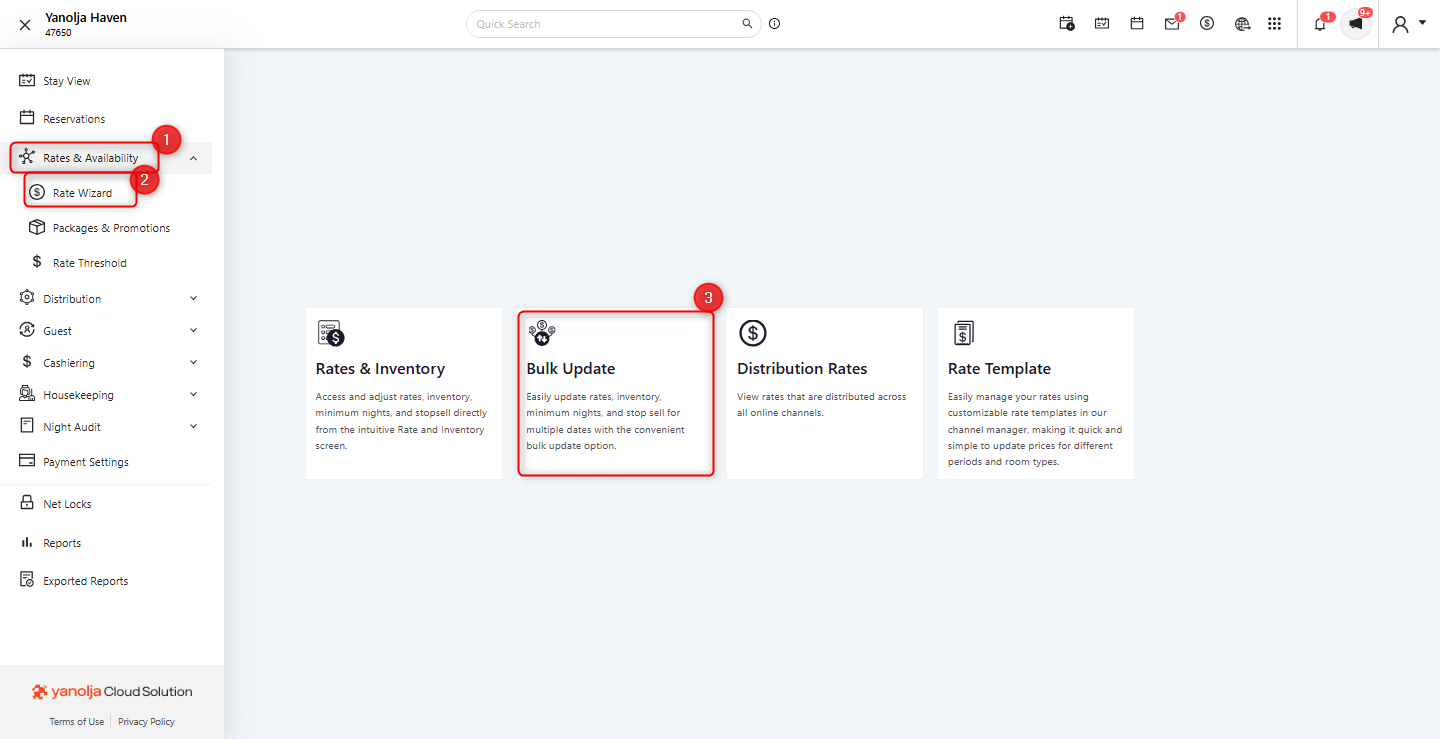Image resolution: width=1440 pixels, height=739 pixels.
Task: Click the Terms of Use link
Action: pyautogui.click(x=77, y=722)
